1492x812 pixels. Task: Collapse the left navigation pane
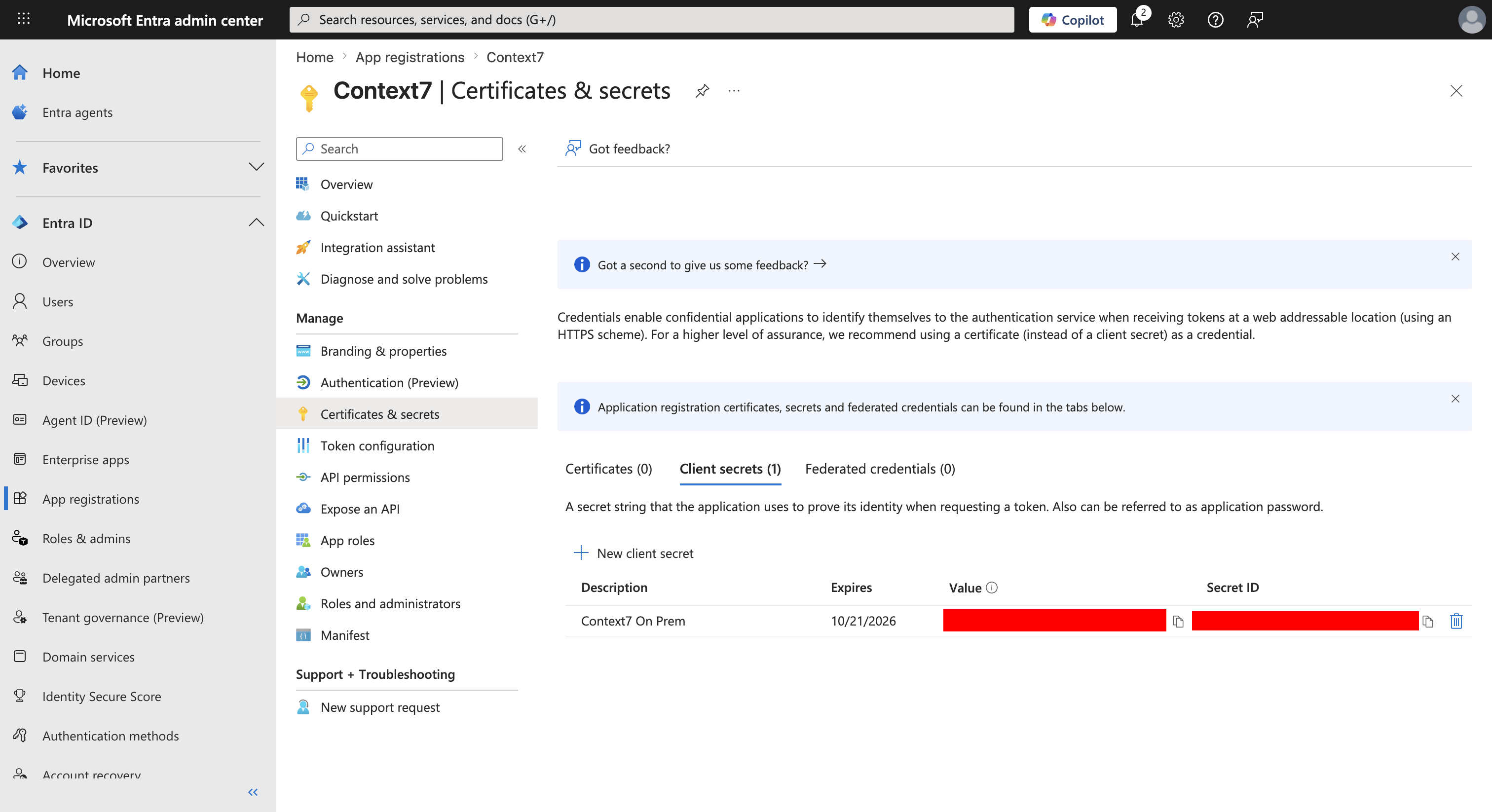(253, 792)
